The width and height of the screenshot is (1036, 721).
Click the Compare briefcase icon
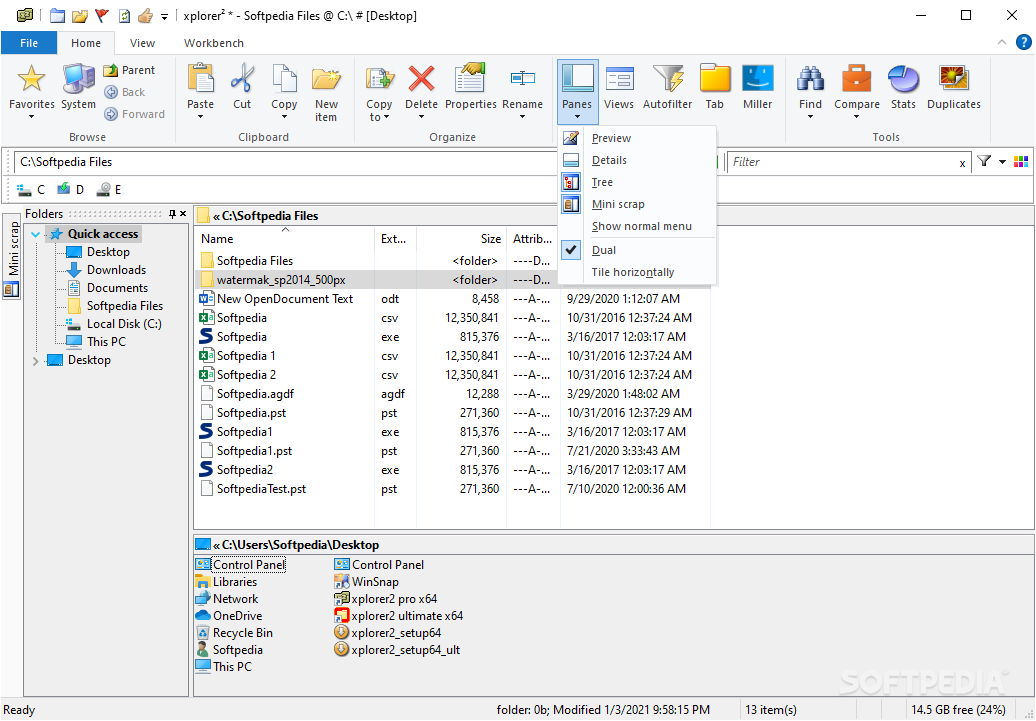coord(856,79)
